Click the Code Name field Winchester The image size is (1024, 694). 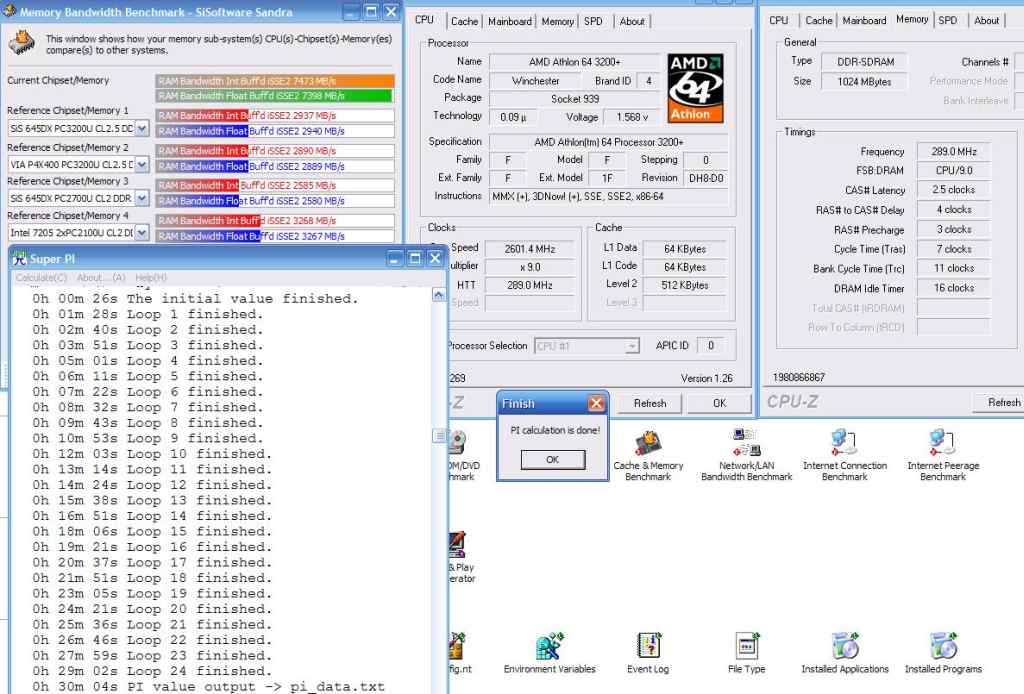pos(535,81)
